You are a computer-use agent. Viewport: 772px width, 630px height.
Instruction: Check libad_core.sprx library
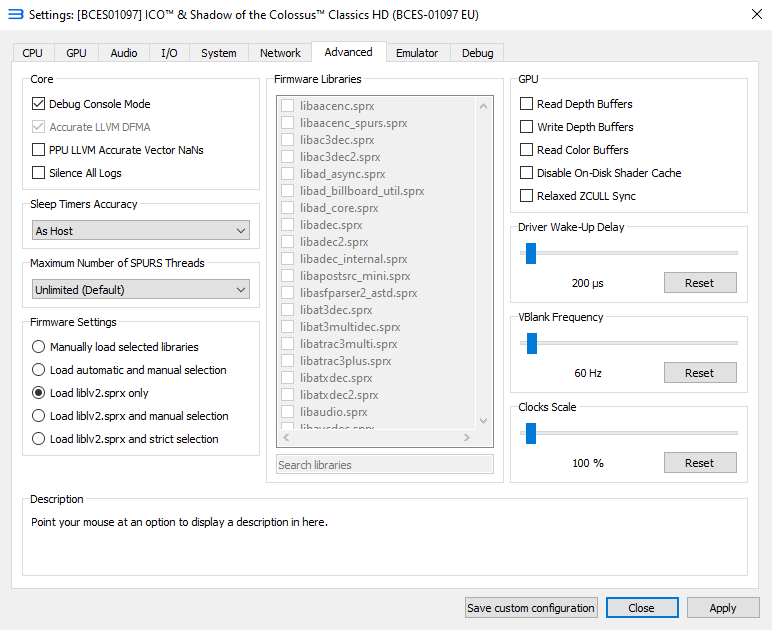click(x=288, y=208)
